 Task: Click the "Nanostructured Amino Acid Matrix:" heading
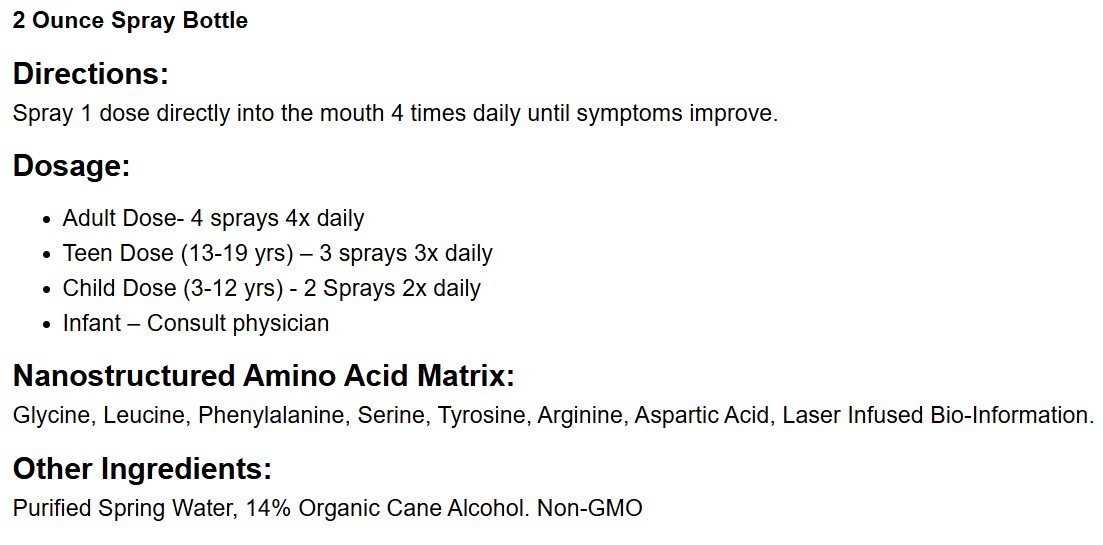click(x=263, y=376)
